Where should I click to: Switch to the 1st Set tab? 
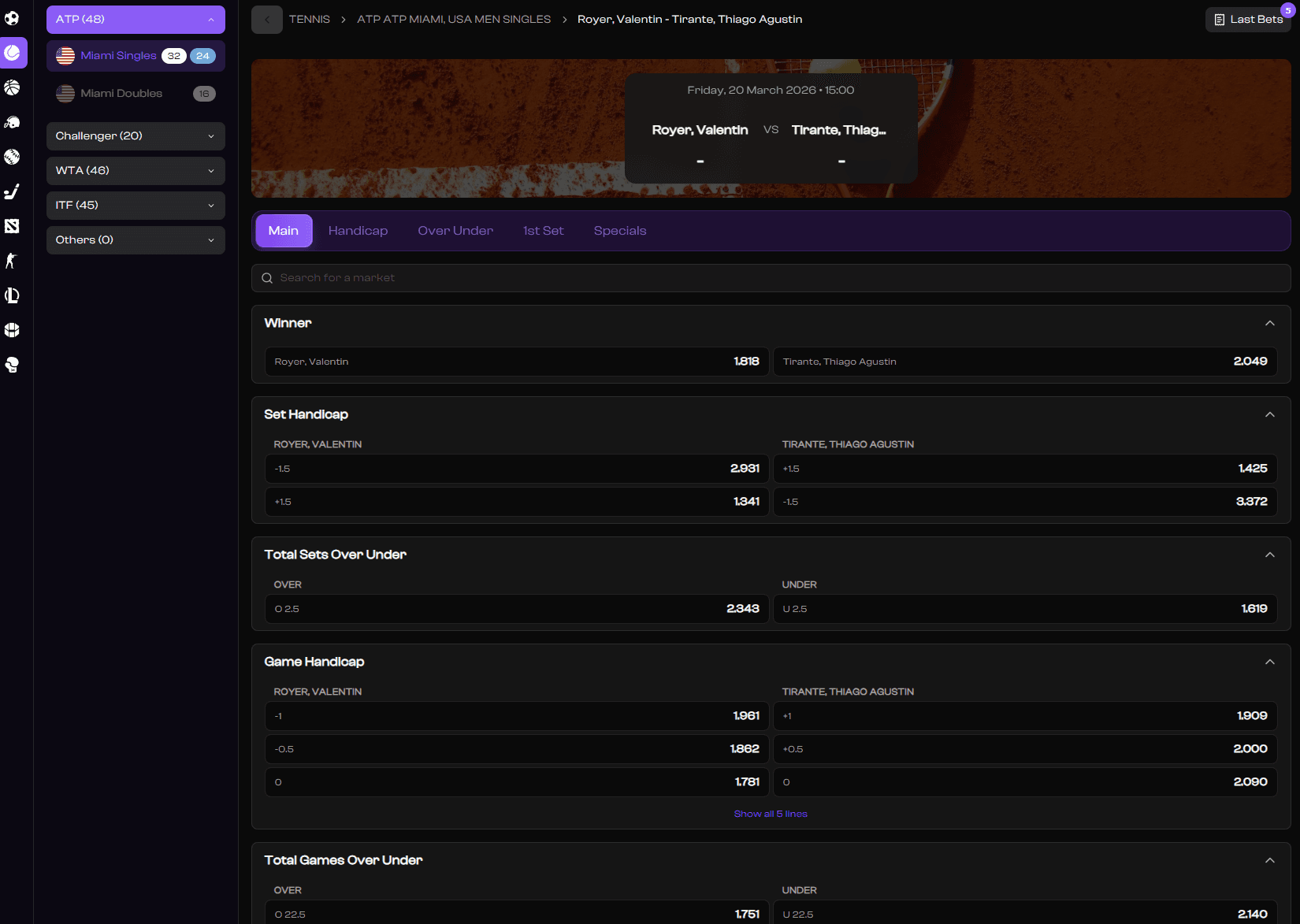pyautogui.click(x=543, y=231)
